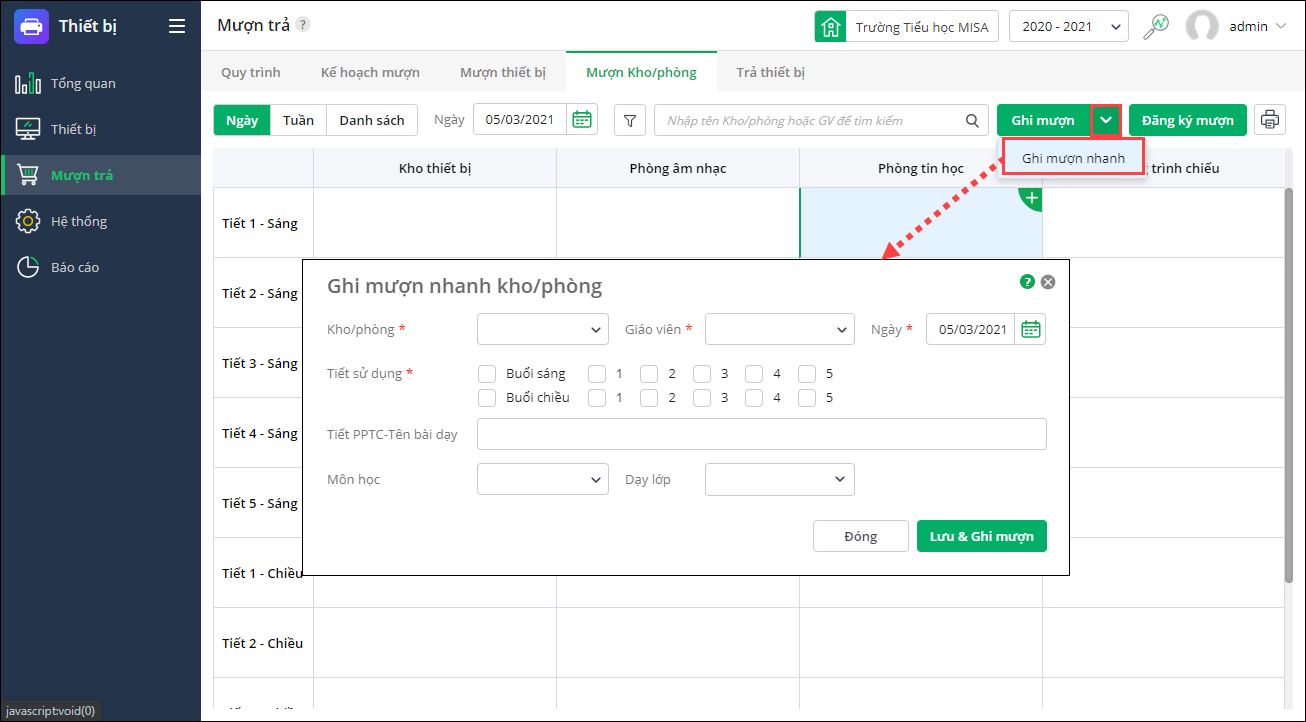Check the Buổi chiều checkbox

click(487, 398)
